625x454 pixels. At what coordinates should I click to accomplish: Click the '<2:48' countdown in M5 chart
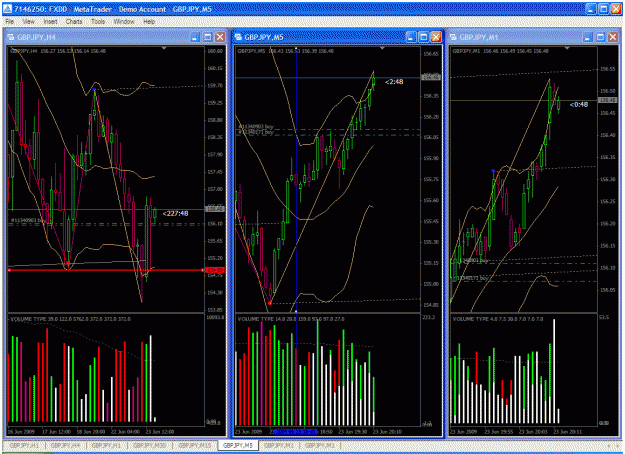394,82
